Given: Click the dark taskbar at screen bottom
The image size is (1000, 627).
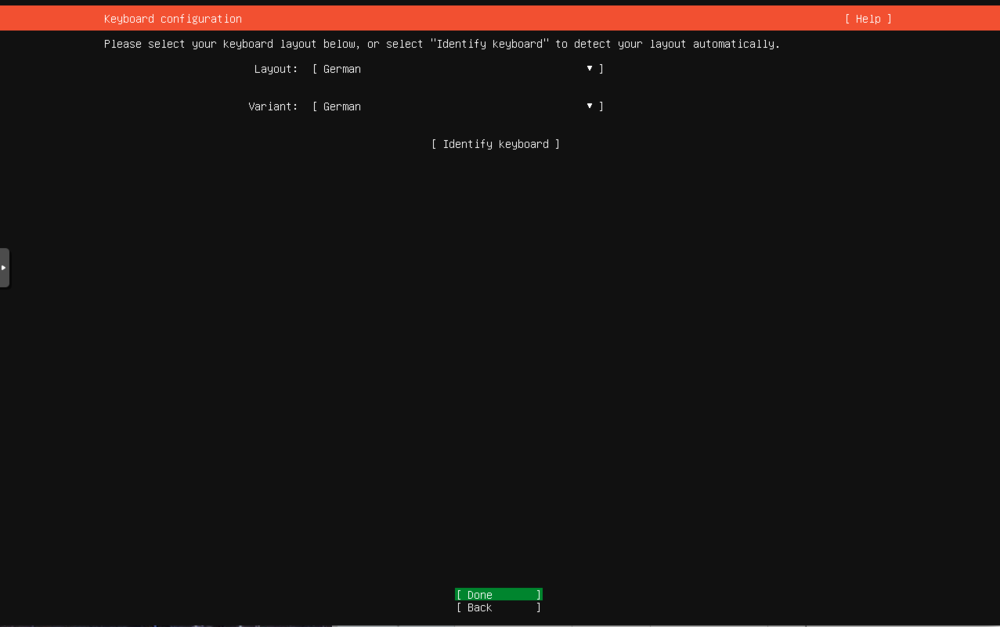Looking at the screenshot, I should (500, 623).
